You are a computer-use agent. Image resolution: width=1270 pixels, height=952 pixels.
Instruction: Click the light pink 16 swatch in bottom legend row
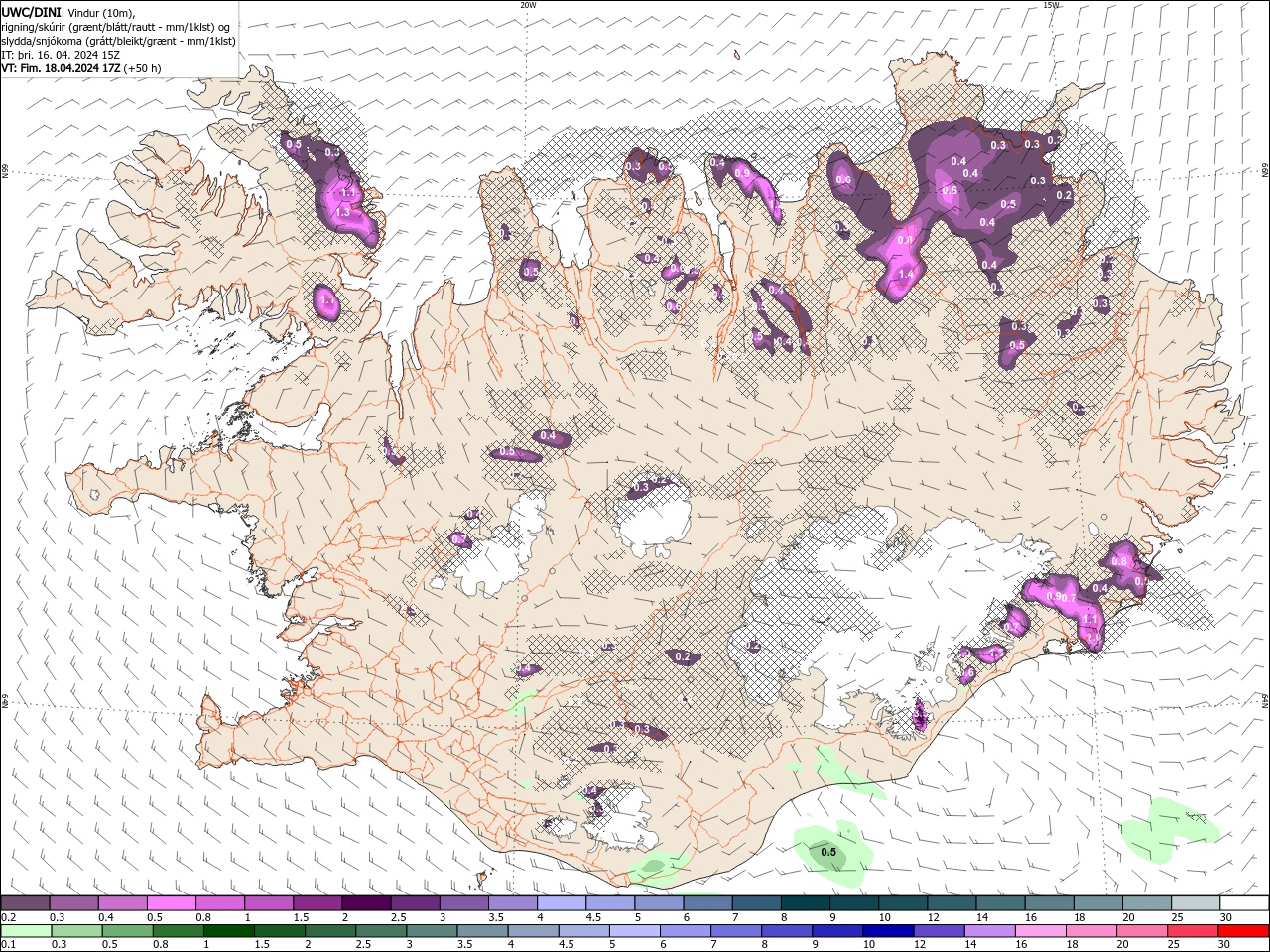point(1040,931)
